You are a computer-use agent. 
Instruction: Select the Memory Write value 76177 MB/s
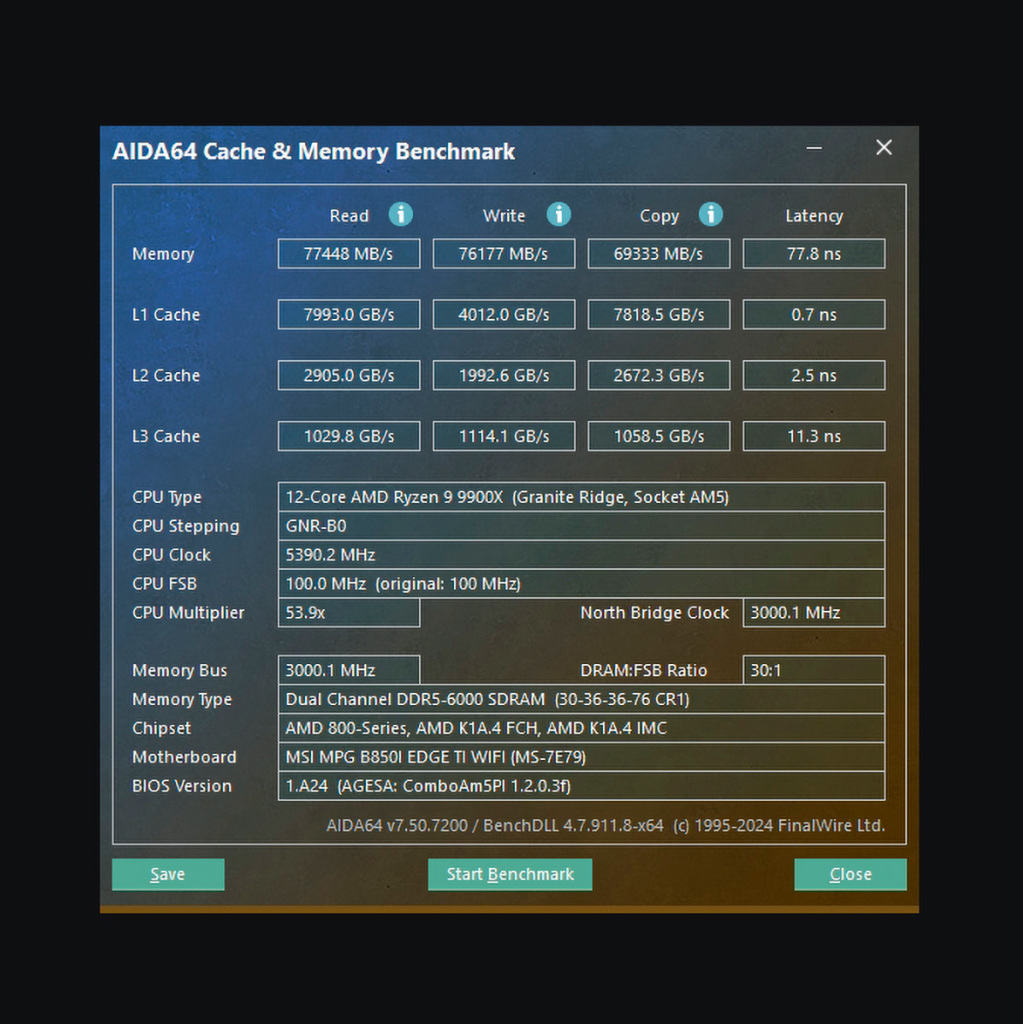click(504, 253)
